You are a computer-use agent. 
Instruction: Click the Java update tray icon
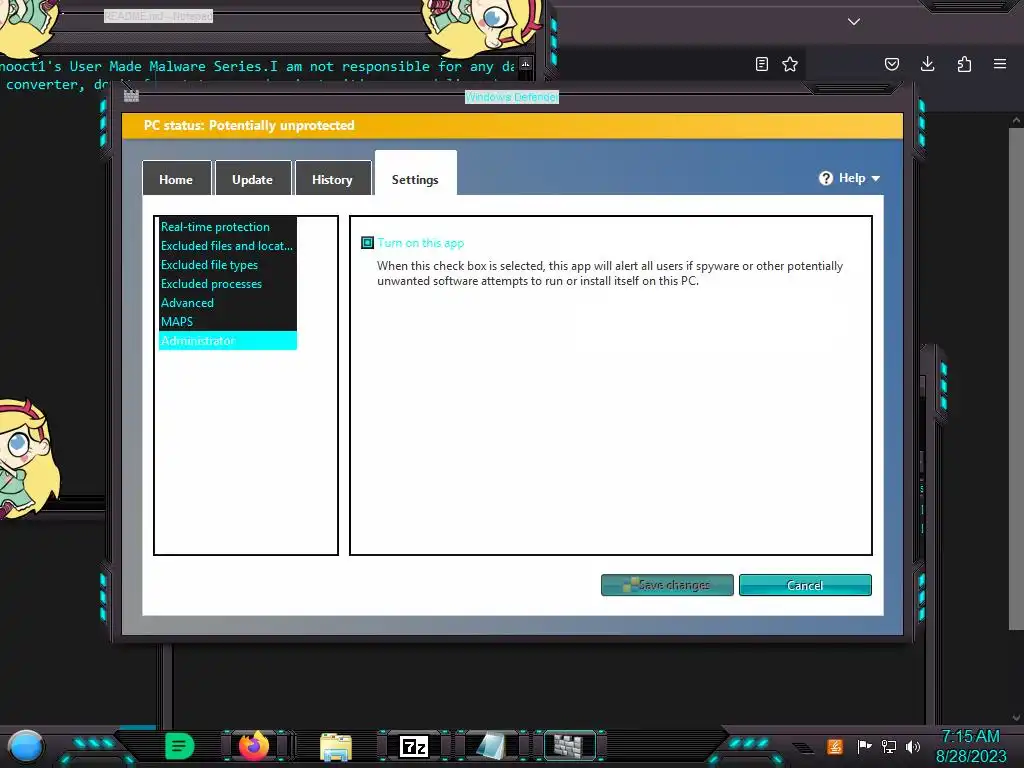tap(835, 746)
